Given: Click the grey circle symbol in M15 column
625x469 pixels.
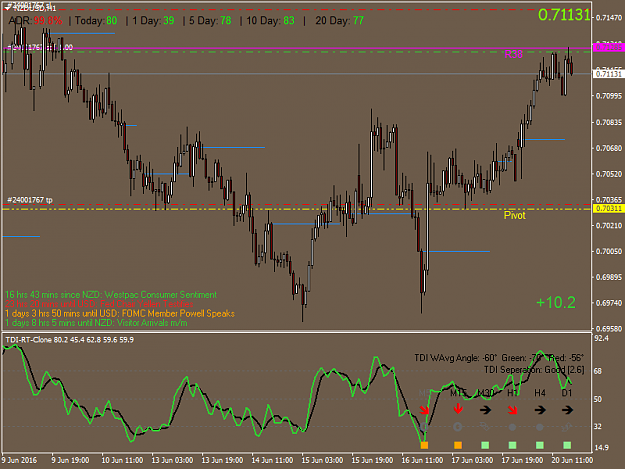Looking at the screenshot, I should pos(458,427).
